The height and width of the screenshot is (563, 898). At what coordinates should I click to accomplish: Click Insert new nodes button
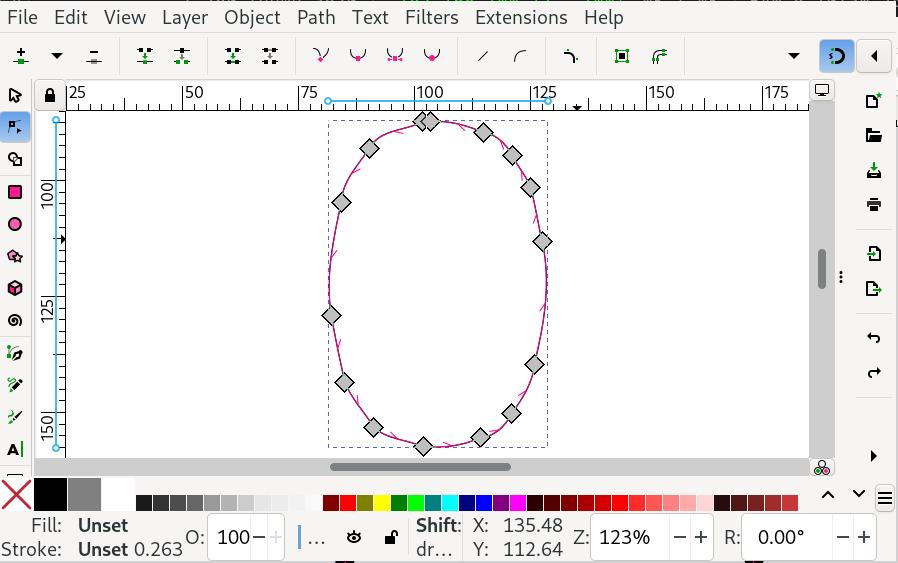[21, 56]
